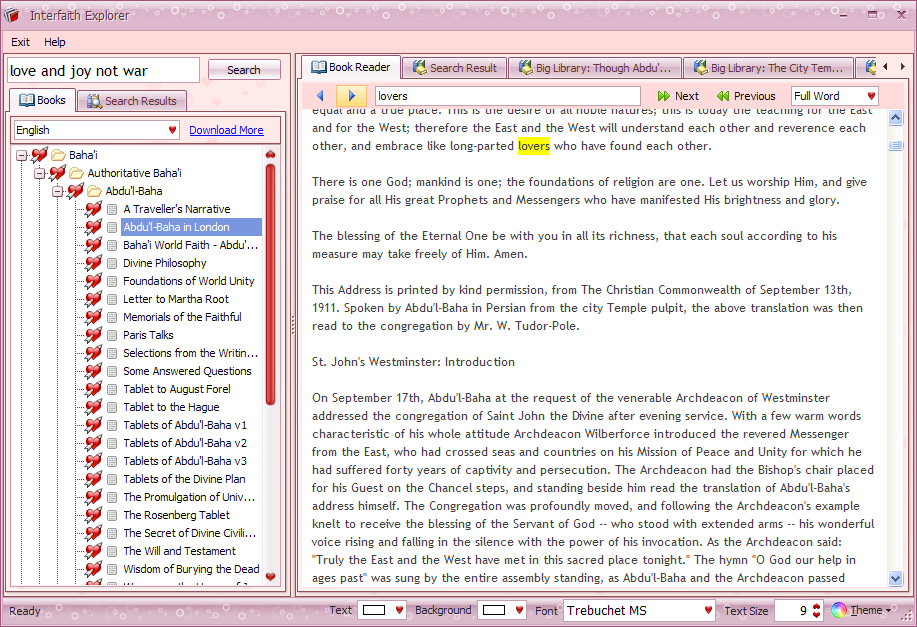The width and height of the screenshot is (917, 627).
Task: Open the Trebuchet MS font dropdown
Action: tap(708, 610)
